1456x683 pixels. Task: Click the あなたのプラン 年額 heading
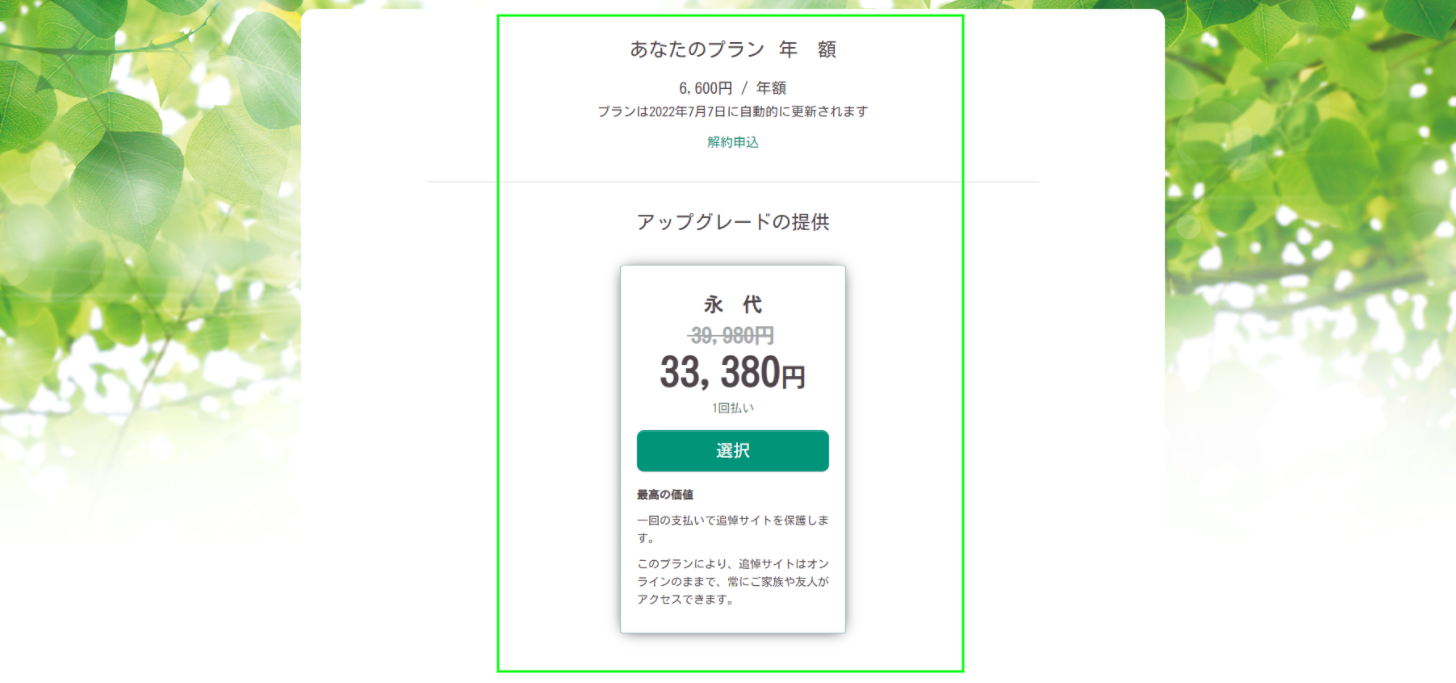pos(732,50)
